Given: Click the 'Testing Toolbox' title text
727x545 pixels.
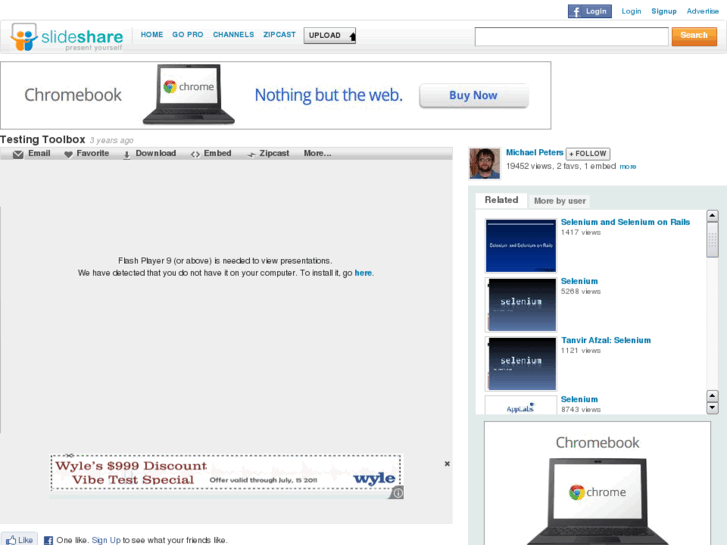Looking at the screenshot, I should coord(43,140).
